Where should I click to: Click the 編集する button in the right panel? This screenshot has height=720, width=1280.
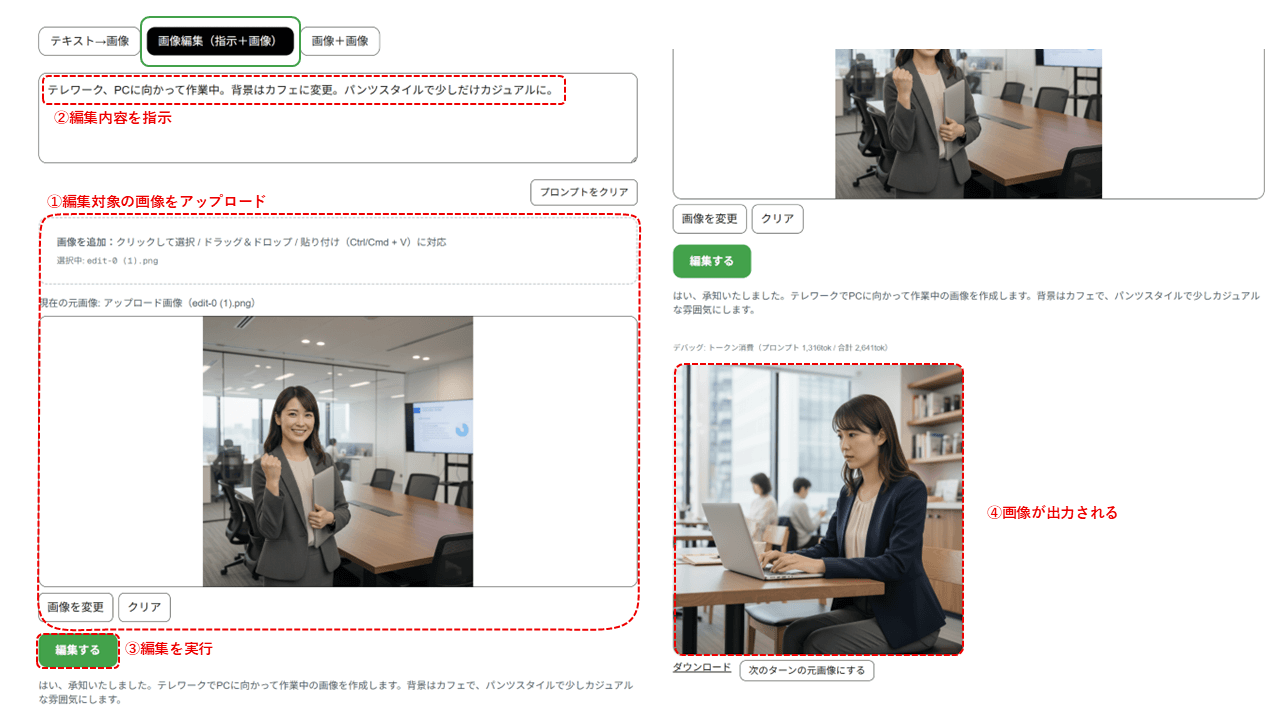click(x=711, y=259)
